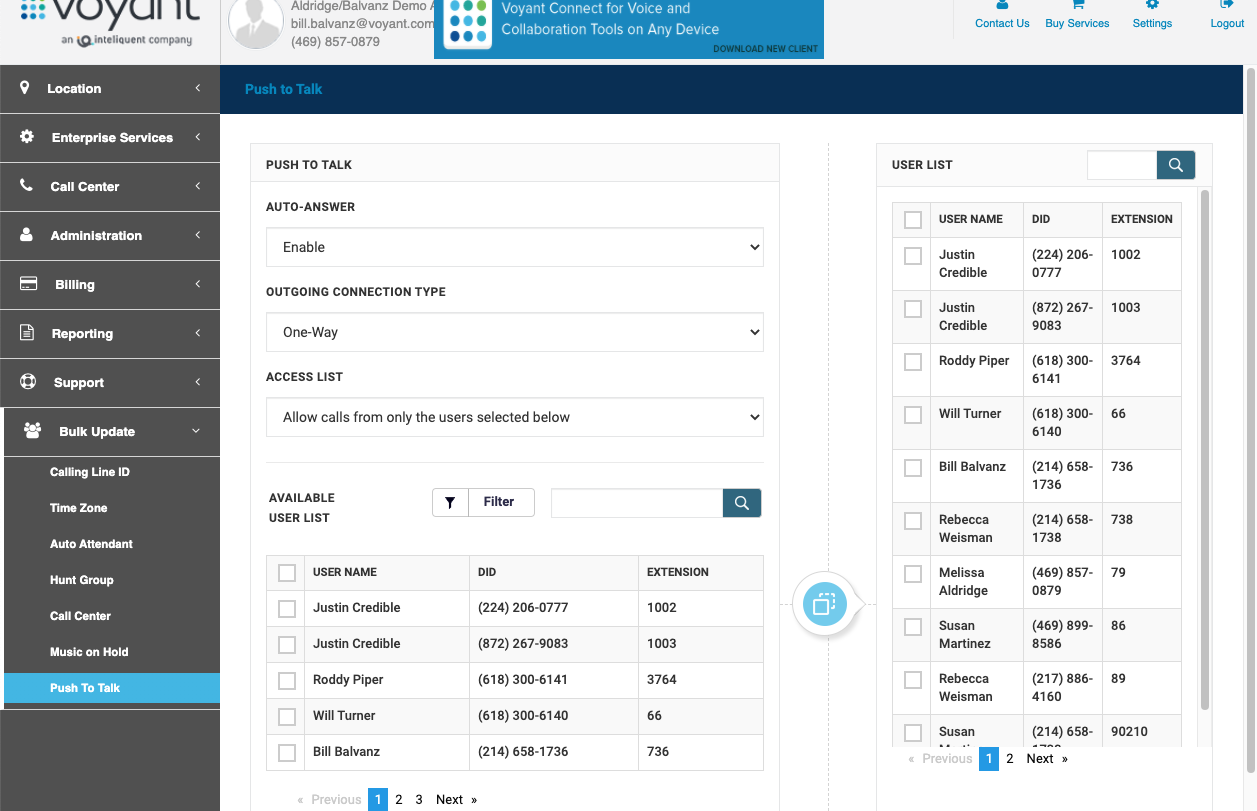This screenshot has width=1257, height=811.
Task: Click the transfer users icon between lists
Action: [824, 604]
